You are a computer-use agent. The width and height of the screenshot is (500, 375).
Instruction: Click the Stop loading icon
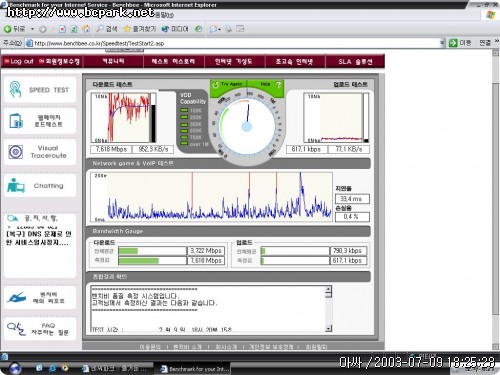coord(62,29)
